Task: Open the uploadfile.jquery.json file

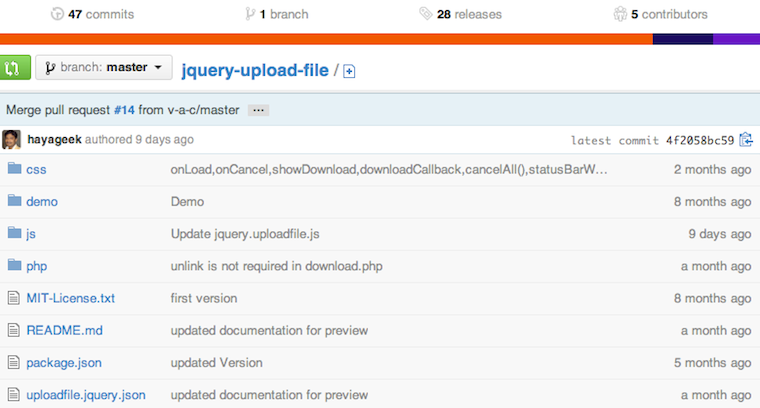Action: pyautogui.click(x=86, y=395)
